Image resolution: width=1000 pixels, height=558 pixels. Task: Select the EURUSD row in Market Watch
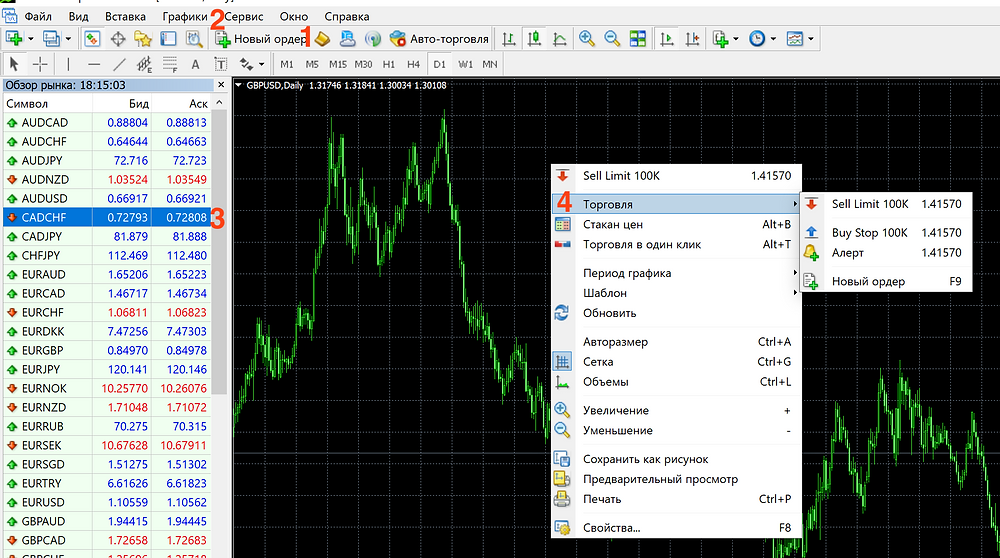coord(107,502)
